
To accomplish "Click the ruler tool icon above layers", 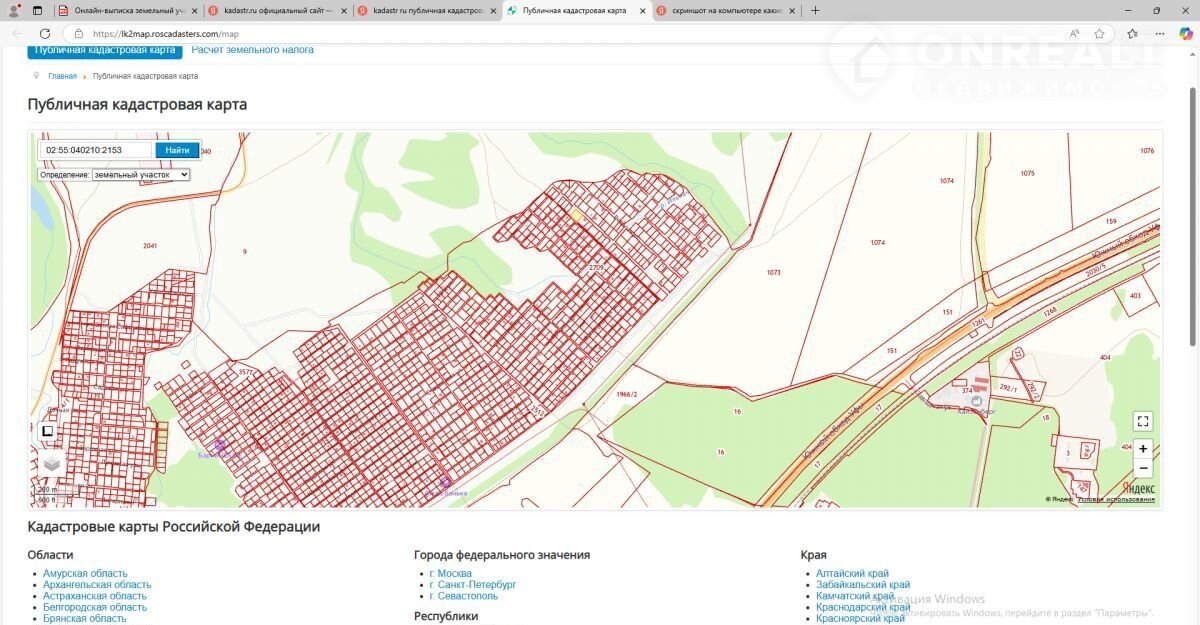I will coord(47,432).
